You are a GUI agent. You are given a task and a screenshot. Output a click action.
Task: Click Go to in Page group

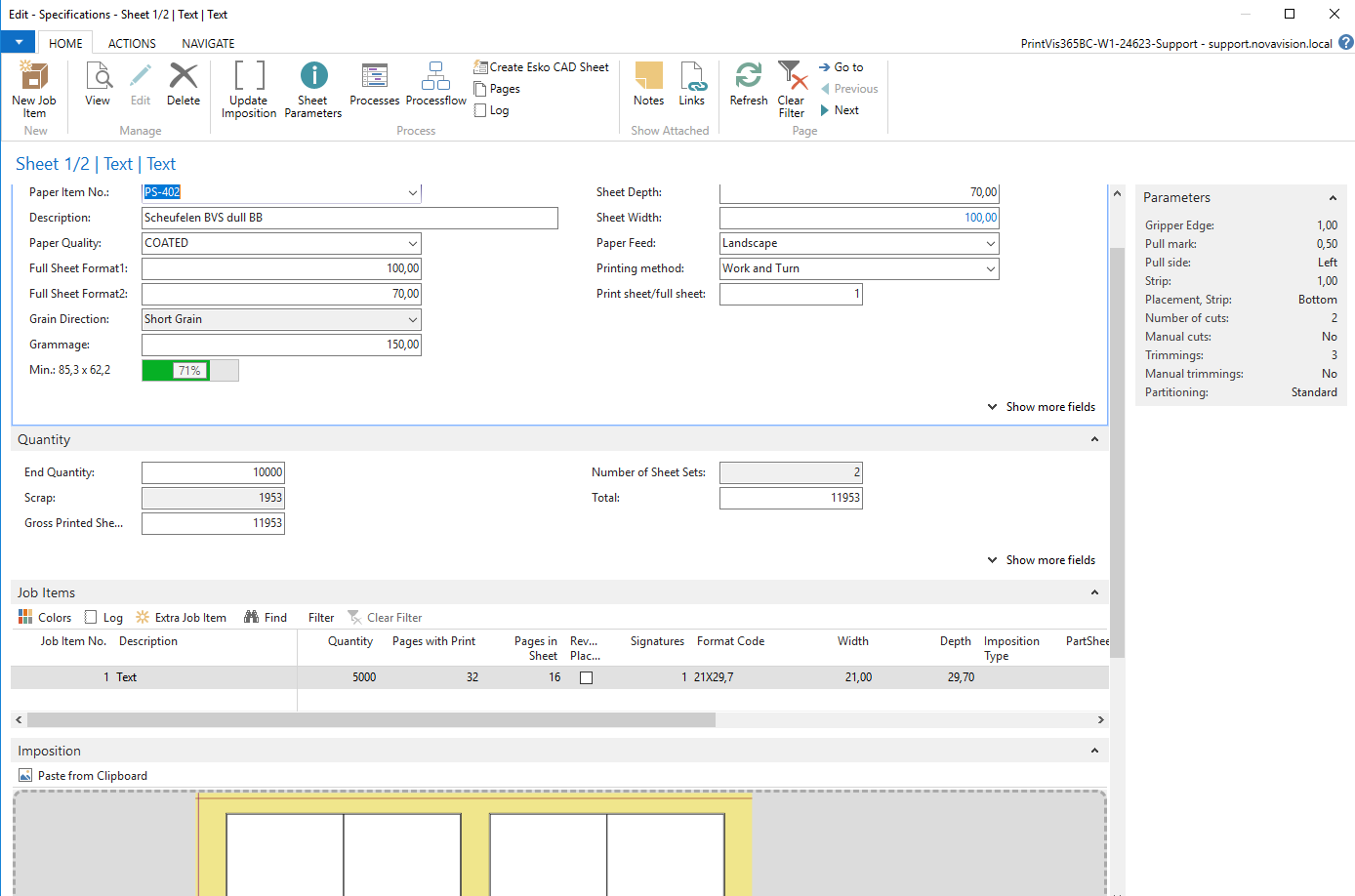coord(841,67)
